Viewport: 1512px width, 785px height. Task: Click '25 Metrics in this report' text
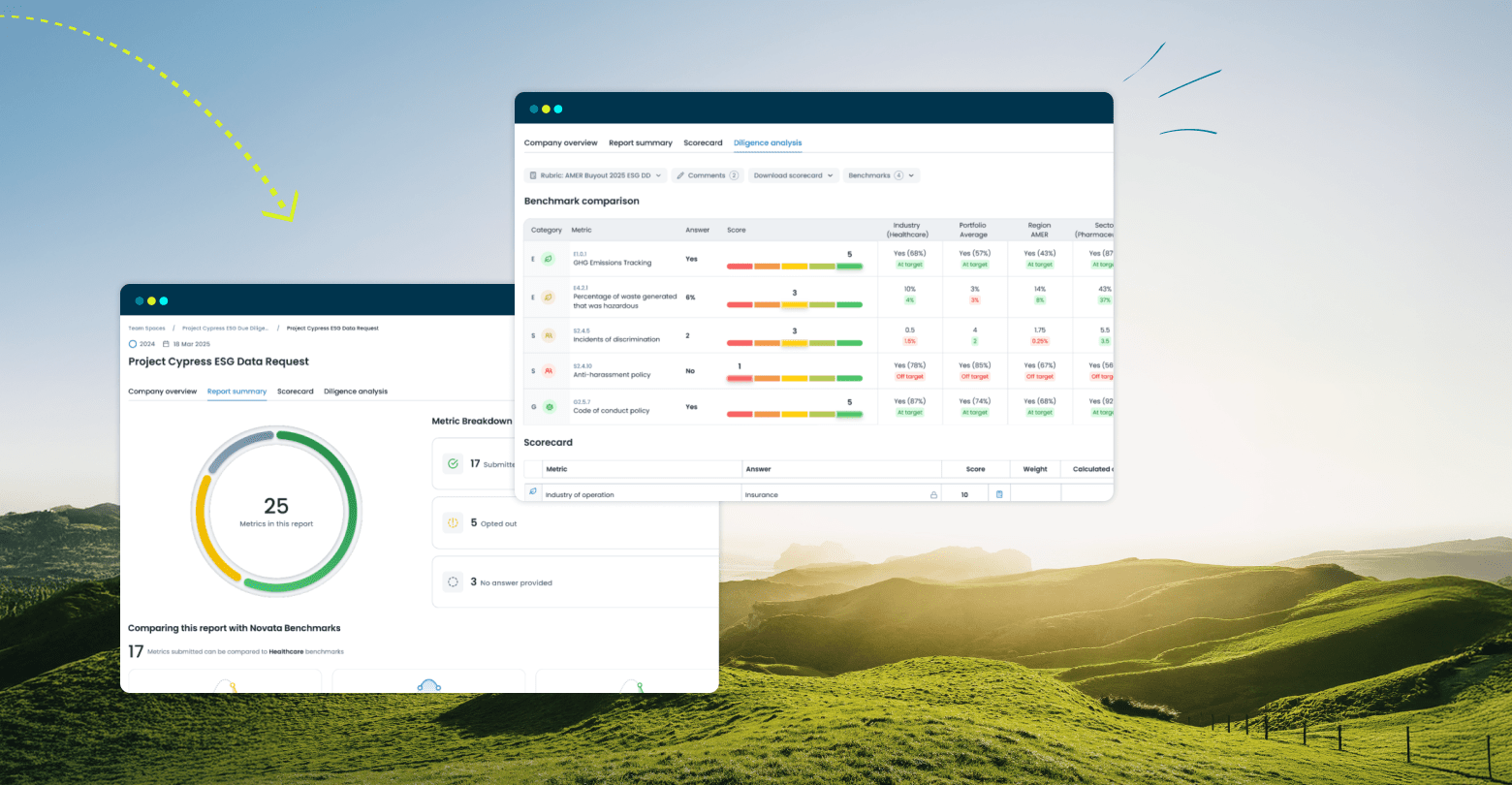pos(276,512)
